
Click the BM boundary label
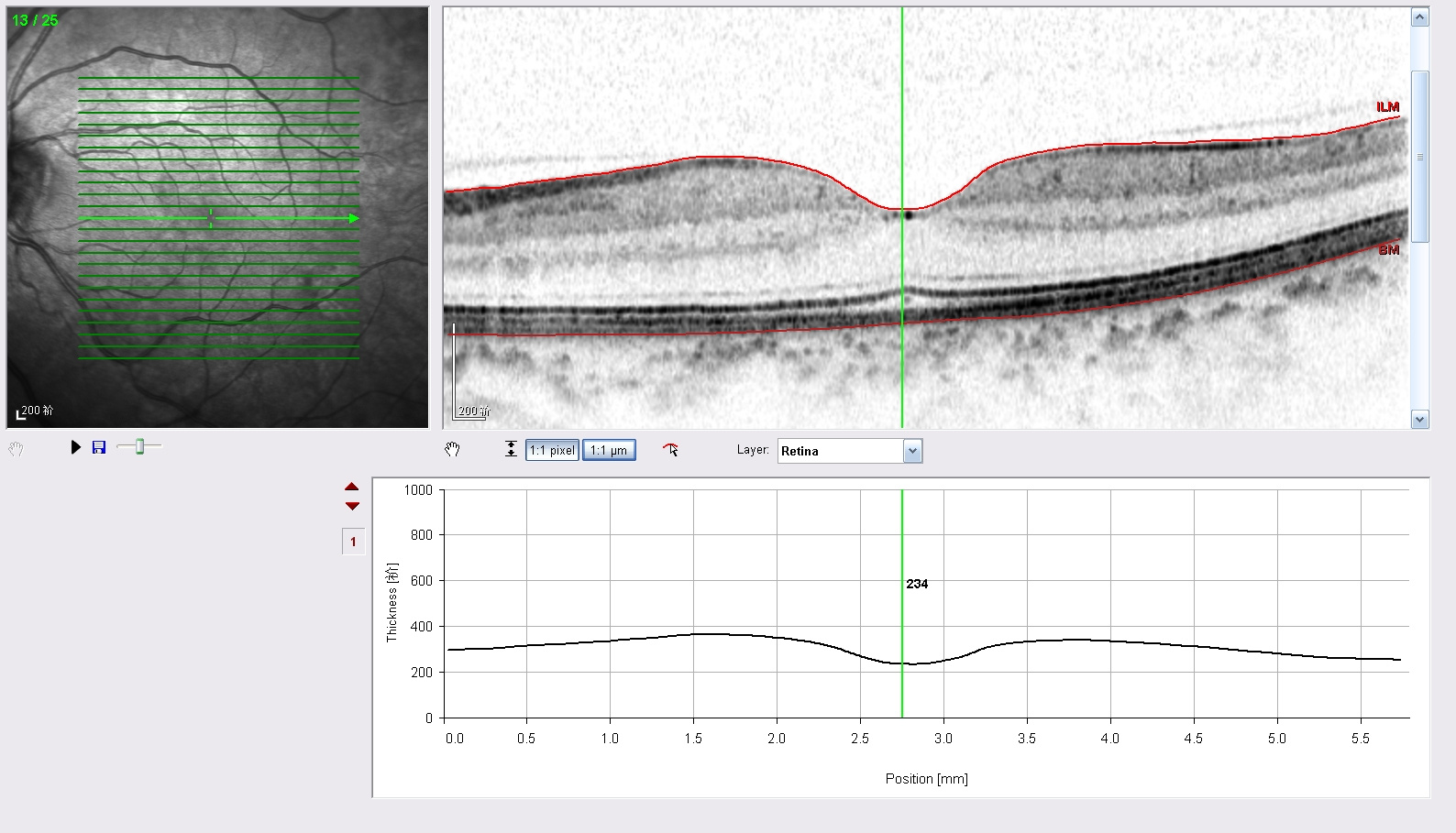coord(1389,250)
